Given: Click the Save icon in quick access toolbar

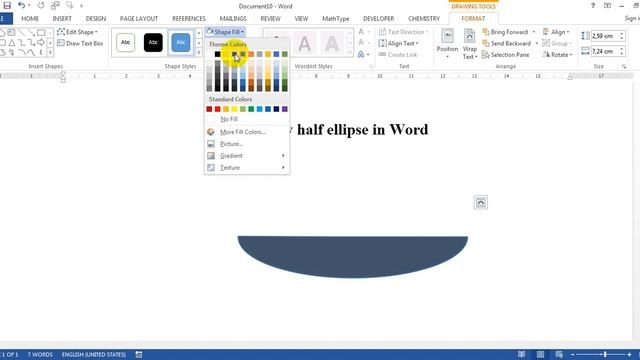Looking at the screenshot, I should 7,6.
